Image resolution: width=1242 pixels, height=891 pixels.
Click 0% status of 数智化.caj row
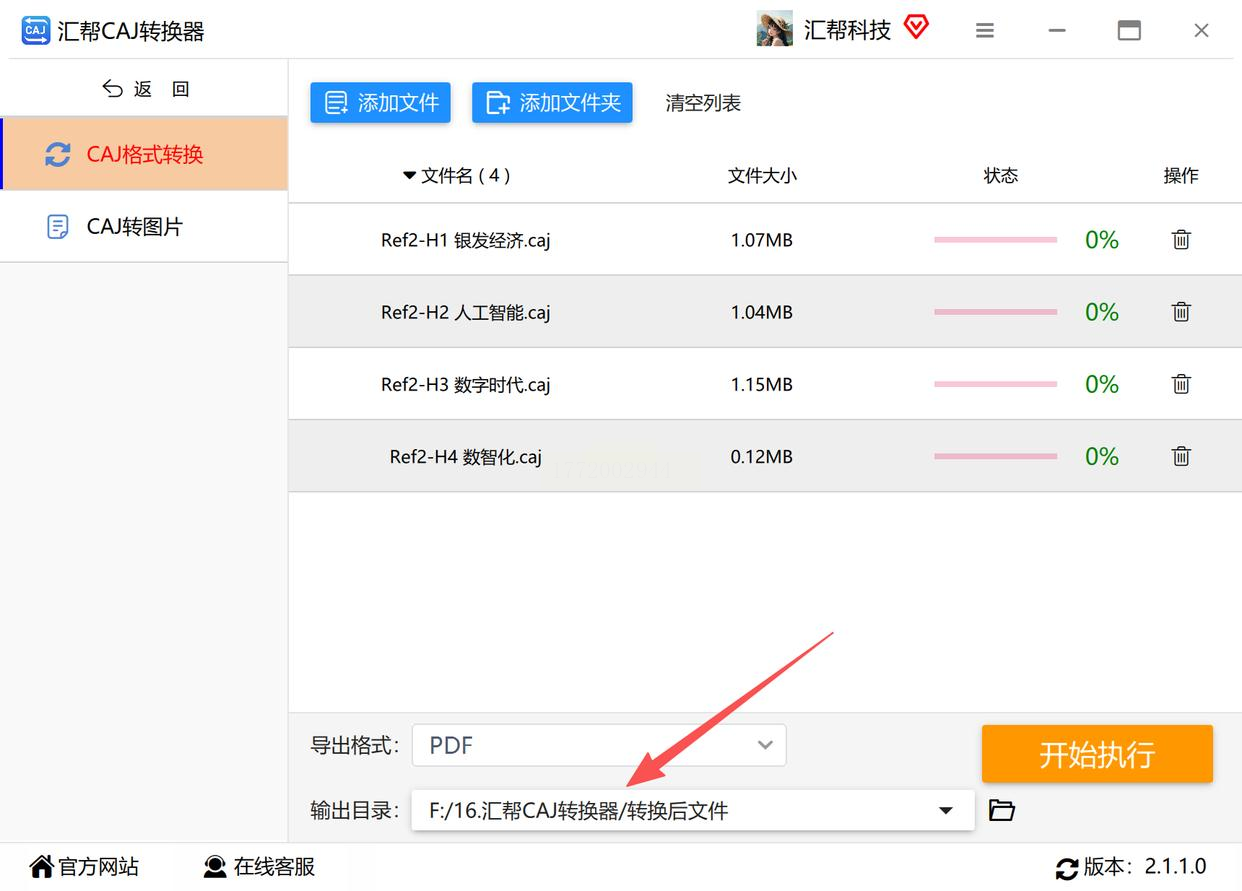point(1102,456)
